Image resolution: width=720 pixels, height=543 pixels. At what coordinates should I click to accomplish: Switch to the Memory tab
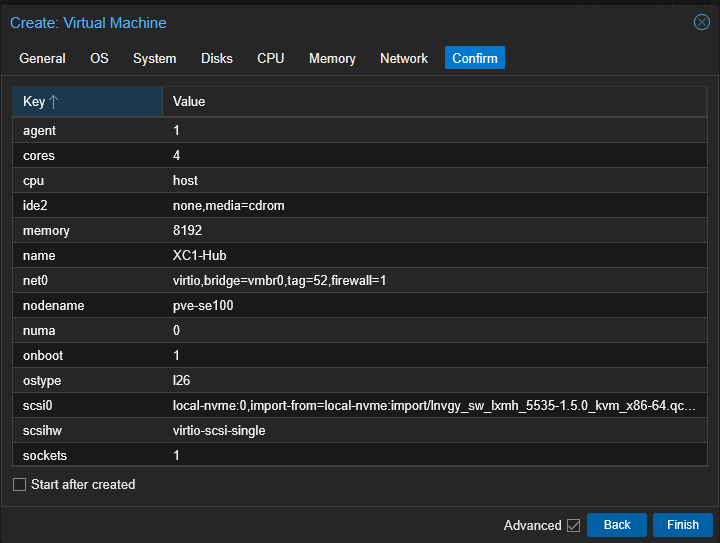pos(332,59)
